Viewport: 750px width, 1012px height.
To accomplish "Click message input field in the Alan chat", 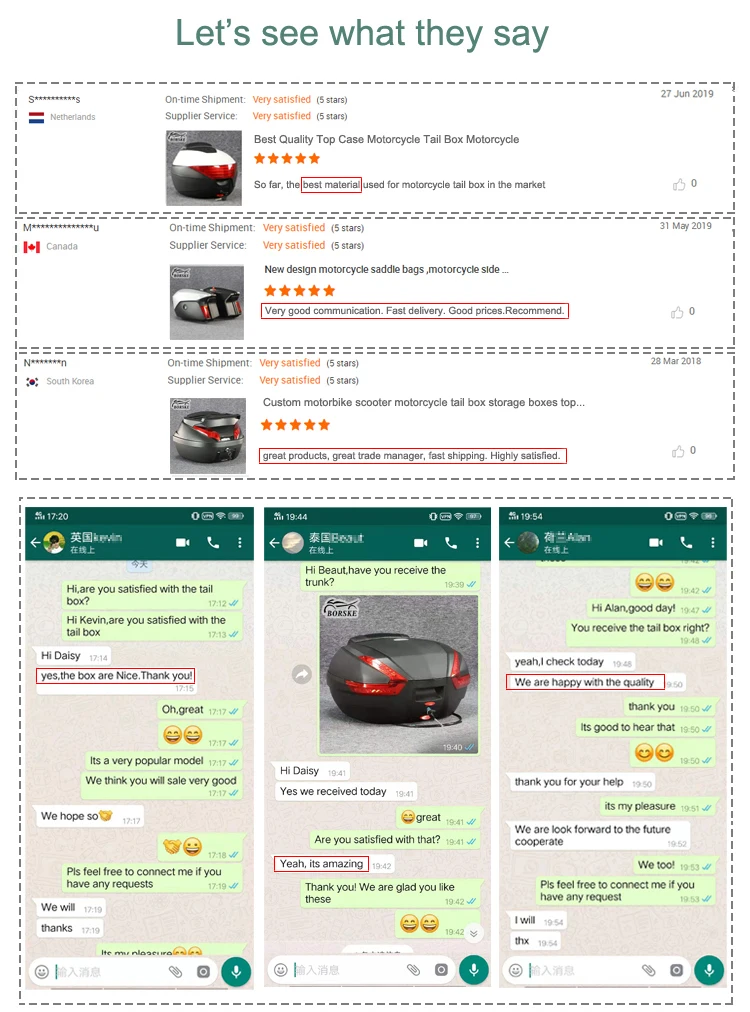I will 583,970.
